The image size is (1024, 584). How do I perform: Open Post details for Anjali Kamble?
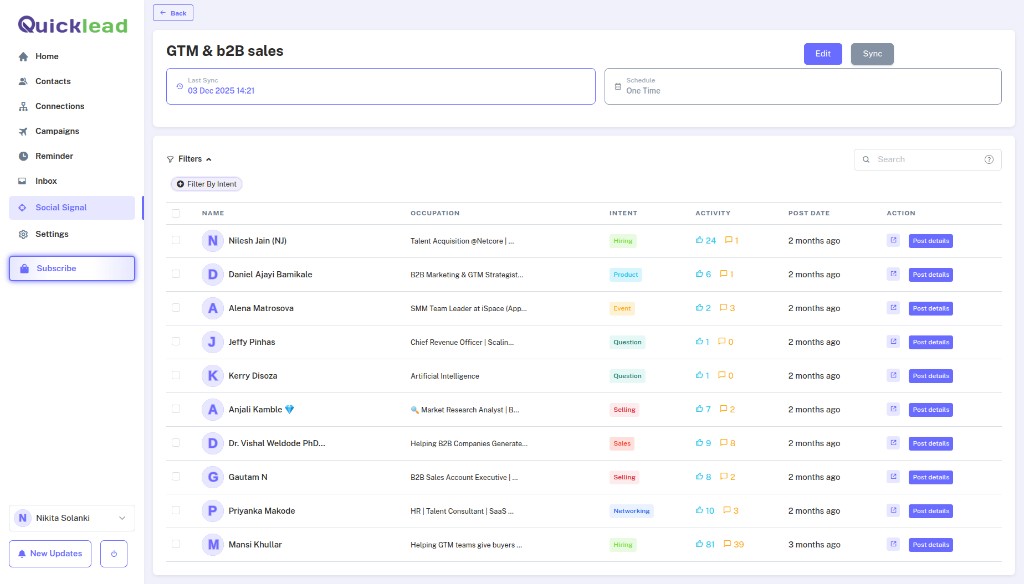pyautogui.click(x=930, y=409)
